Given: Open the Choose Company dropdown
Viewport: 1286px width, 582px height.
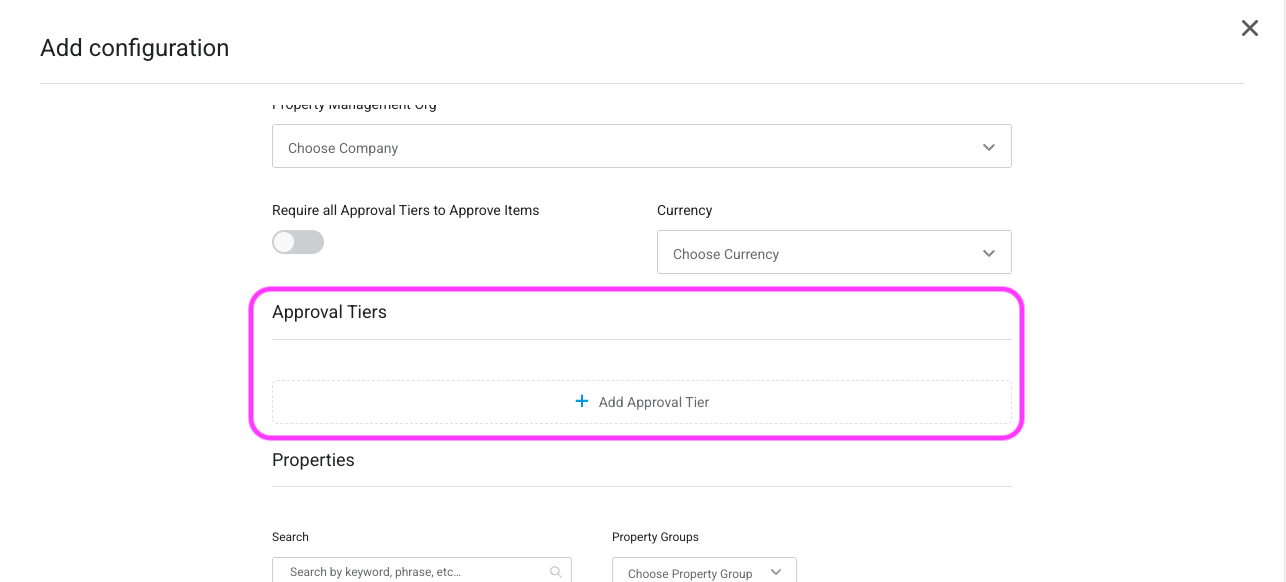Looking at the screenshot, I should pyautogui.click(x=640, y=147).
